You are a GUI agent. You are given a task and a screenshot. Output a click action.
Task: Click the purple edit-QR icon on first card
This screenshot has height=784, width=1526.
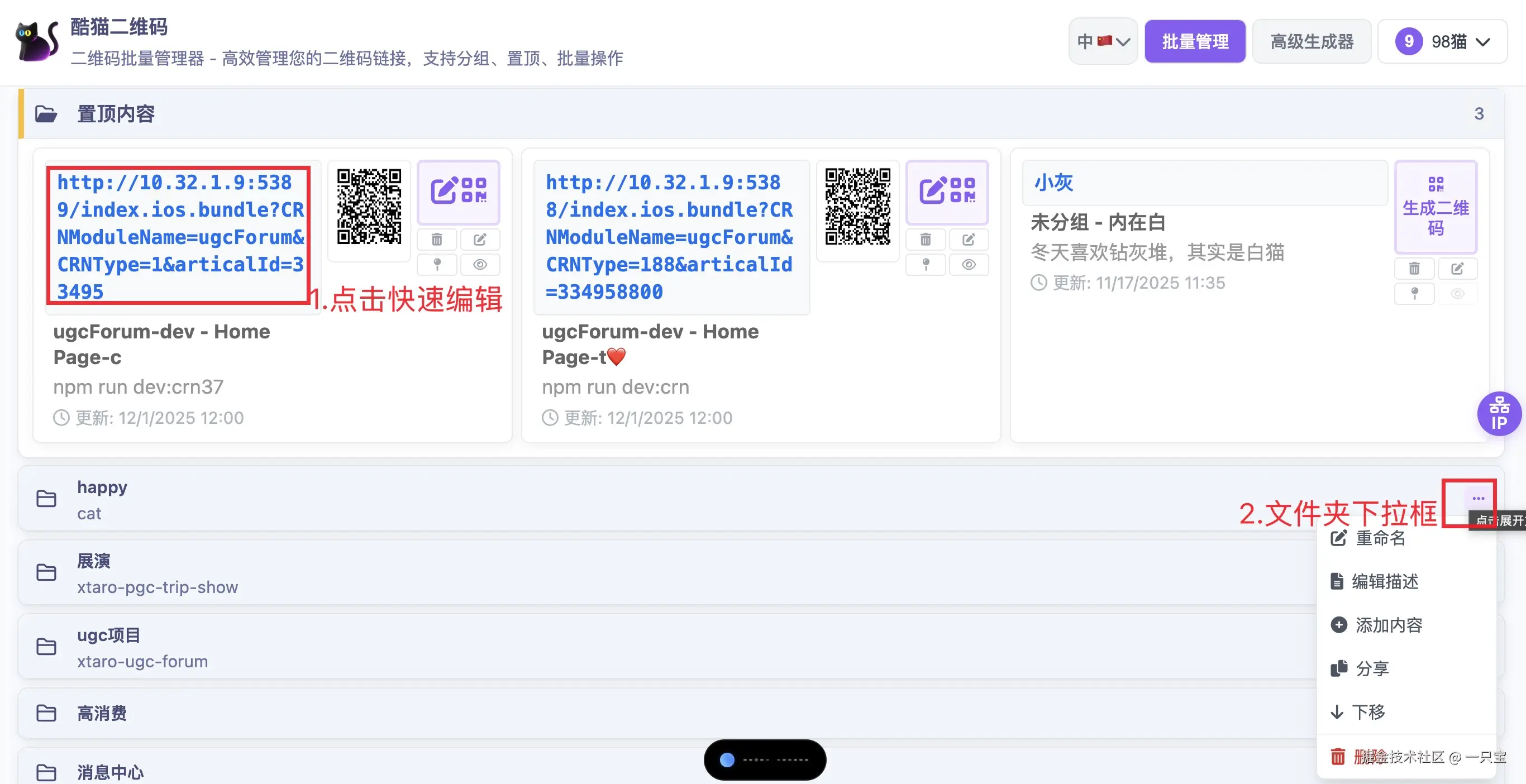coord(458,192)
